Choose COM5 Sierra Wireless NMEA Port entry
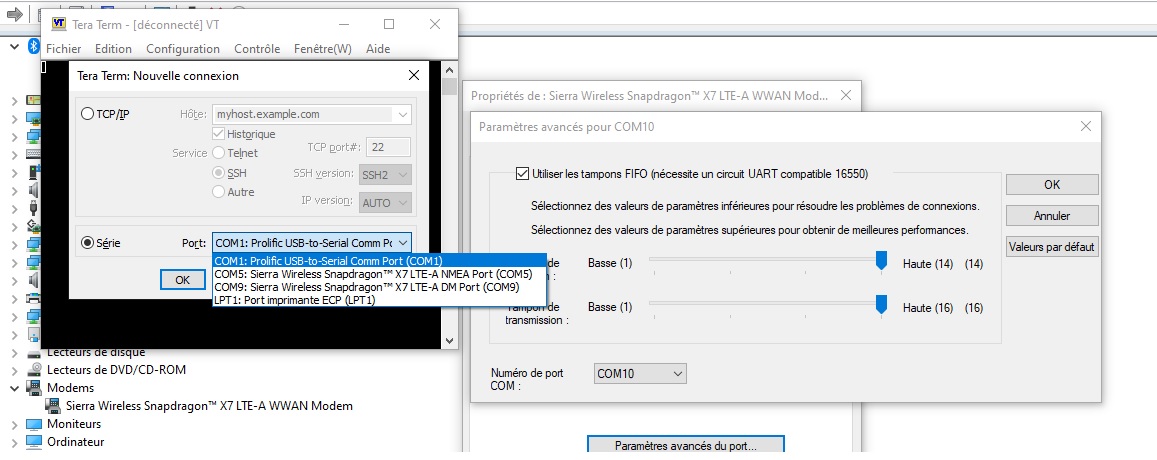The height and width of the screenshot is (460, 1157). (x=379, y=273)
